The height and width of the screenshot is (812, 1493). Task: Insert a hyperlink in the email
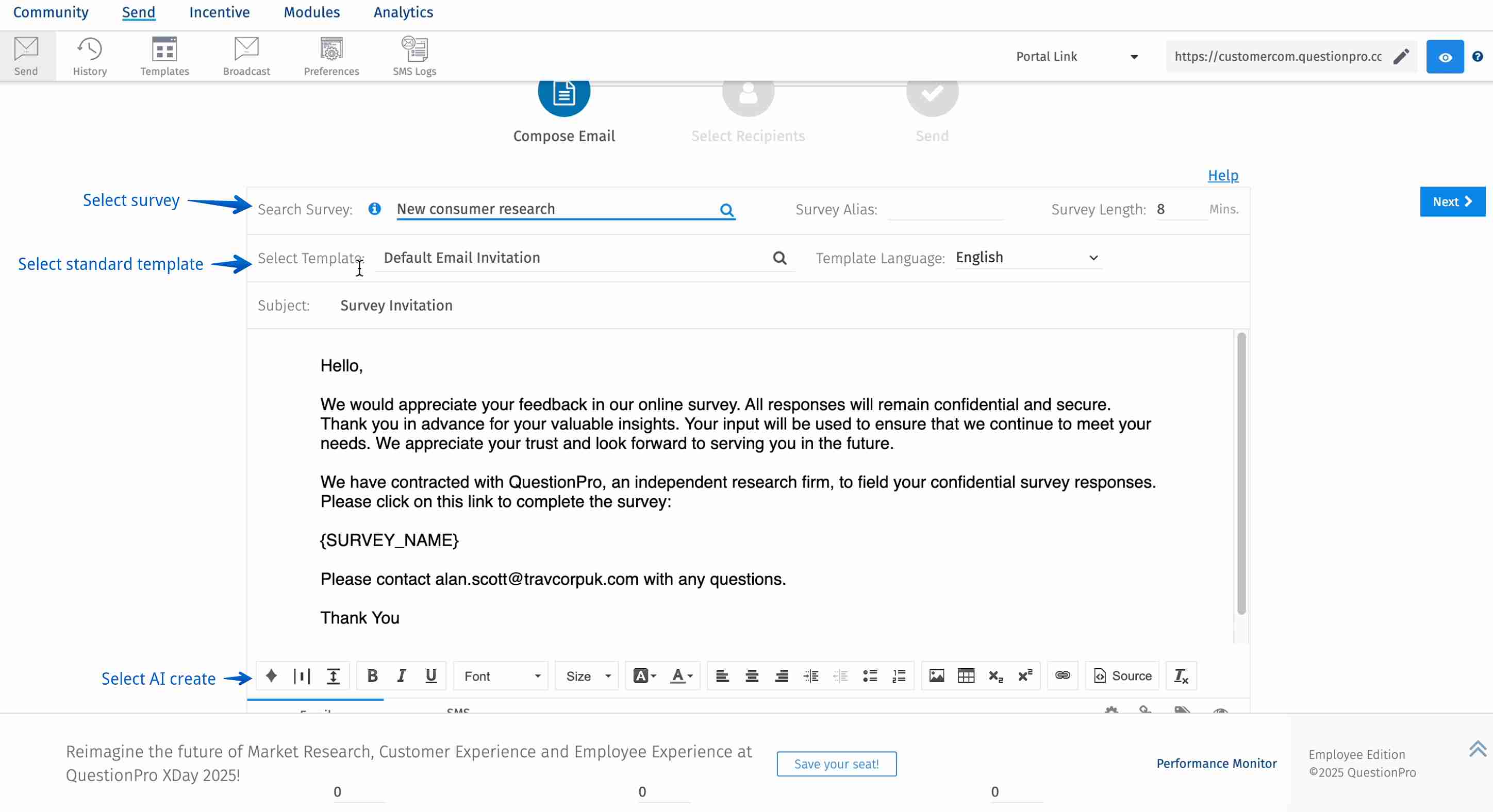coord(1062,675)
